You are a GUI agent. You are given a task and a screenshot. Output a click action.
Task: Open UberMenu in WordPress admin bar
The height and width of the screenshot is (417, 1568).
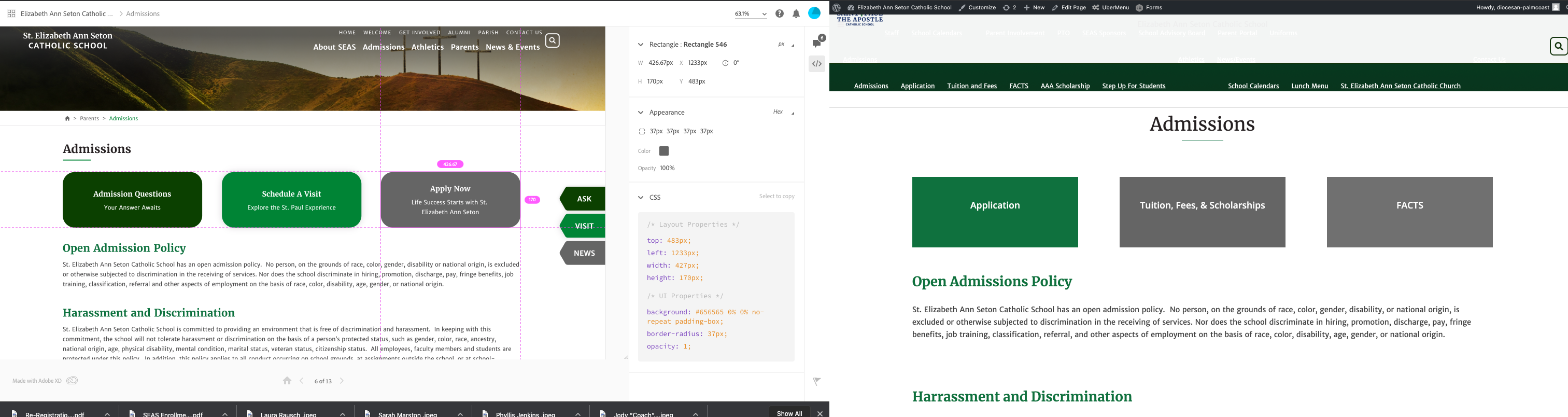pyautogui.click(x=1111, y=7)
